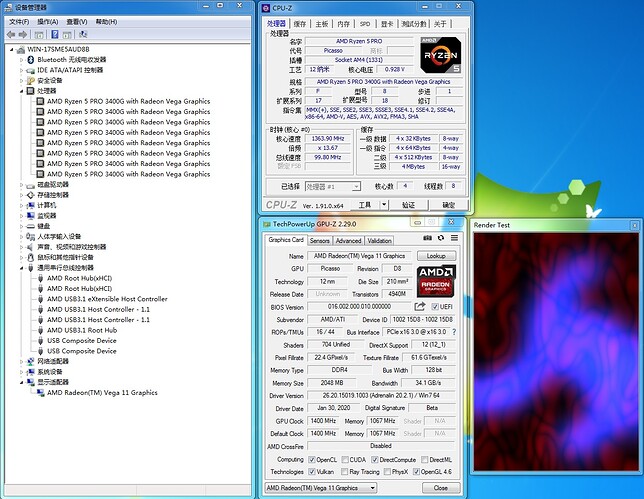Click the Ryzen 5 logo in CPU-Z

pos(441,55)
